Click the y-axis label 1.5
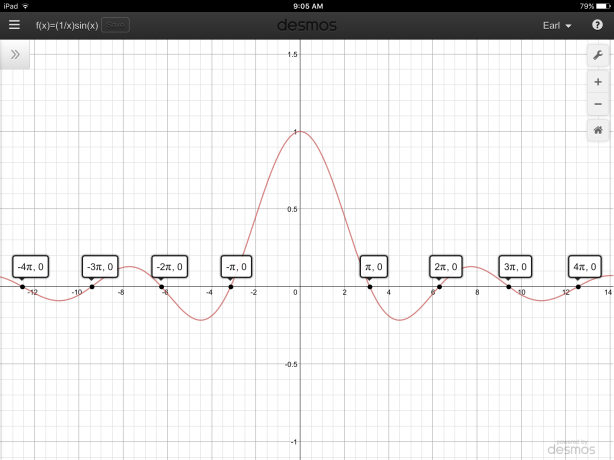The width and height of the screenshot is (614, 460). (x=292, y=54)
